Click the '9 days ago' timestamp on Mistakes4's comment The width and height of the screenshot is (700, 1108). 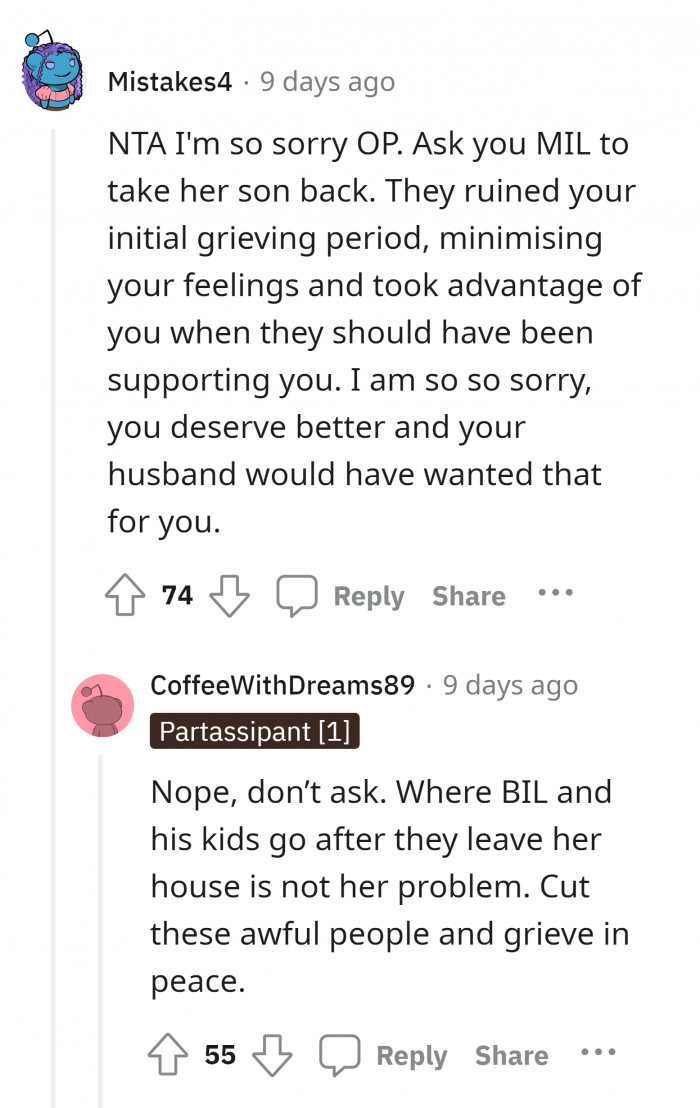pos(327,83)
